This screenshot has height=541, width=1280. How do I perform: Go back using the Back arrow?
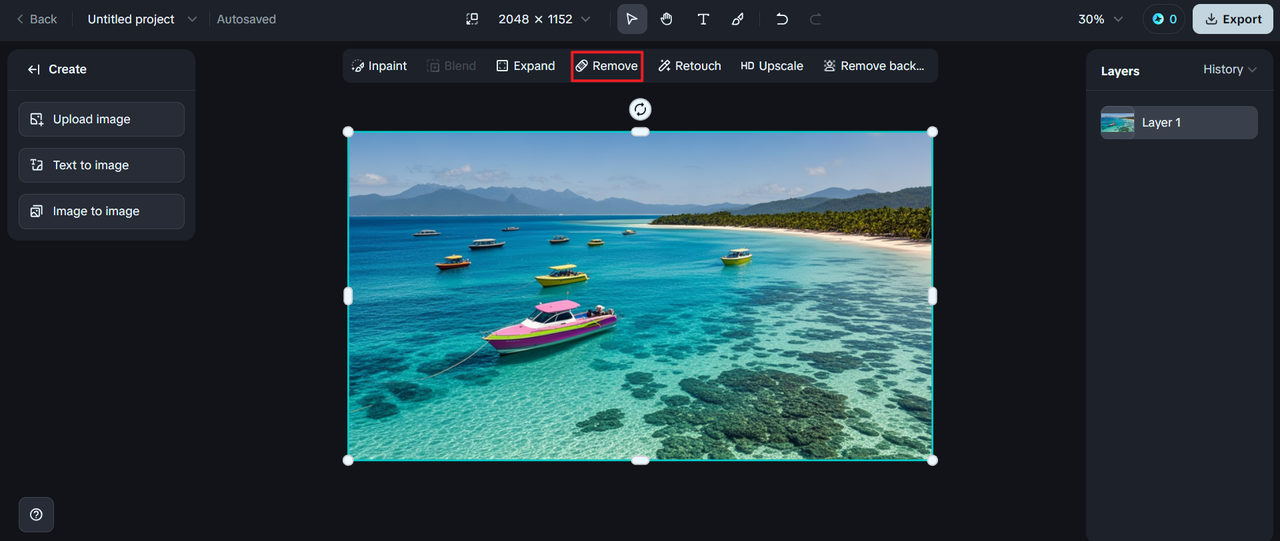[36, 19]
